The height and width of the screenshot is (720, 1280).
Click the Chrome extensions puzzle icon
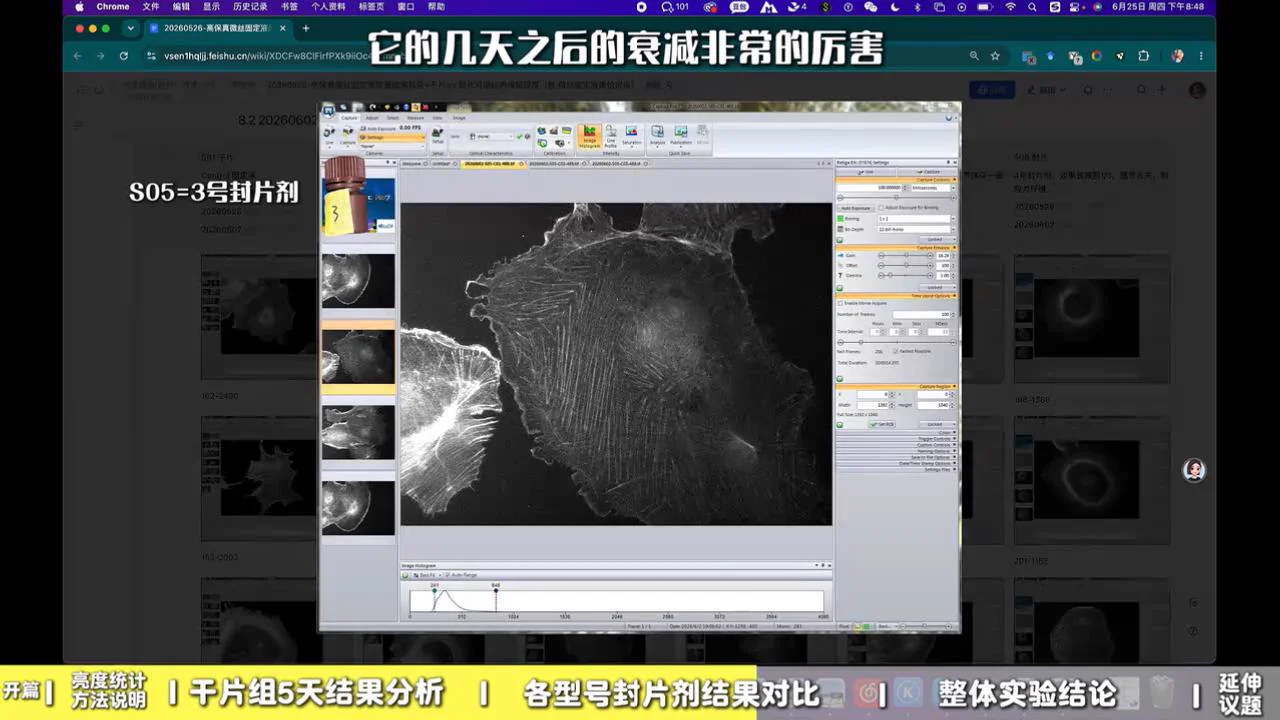1144,56
